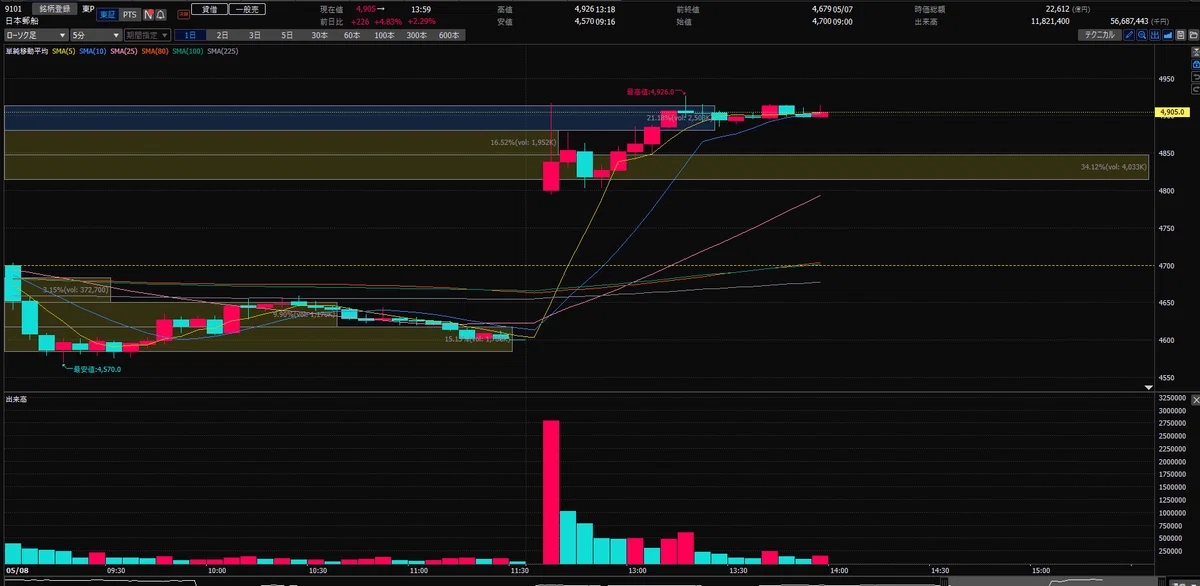Click the magnifier zoom icon
Image resolution: width=1200 pixels, height=586 pixels.
(1142, 34)
